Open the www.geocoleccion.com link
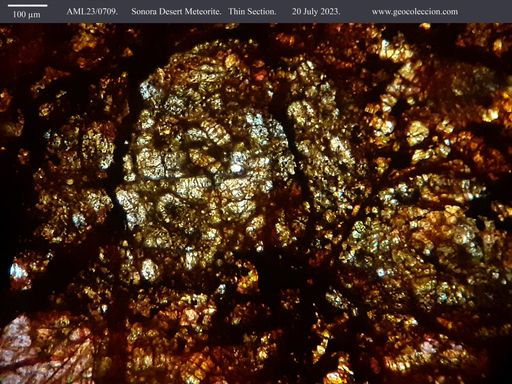The height and width of the screenshot is (384, 512). [415, 12]
